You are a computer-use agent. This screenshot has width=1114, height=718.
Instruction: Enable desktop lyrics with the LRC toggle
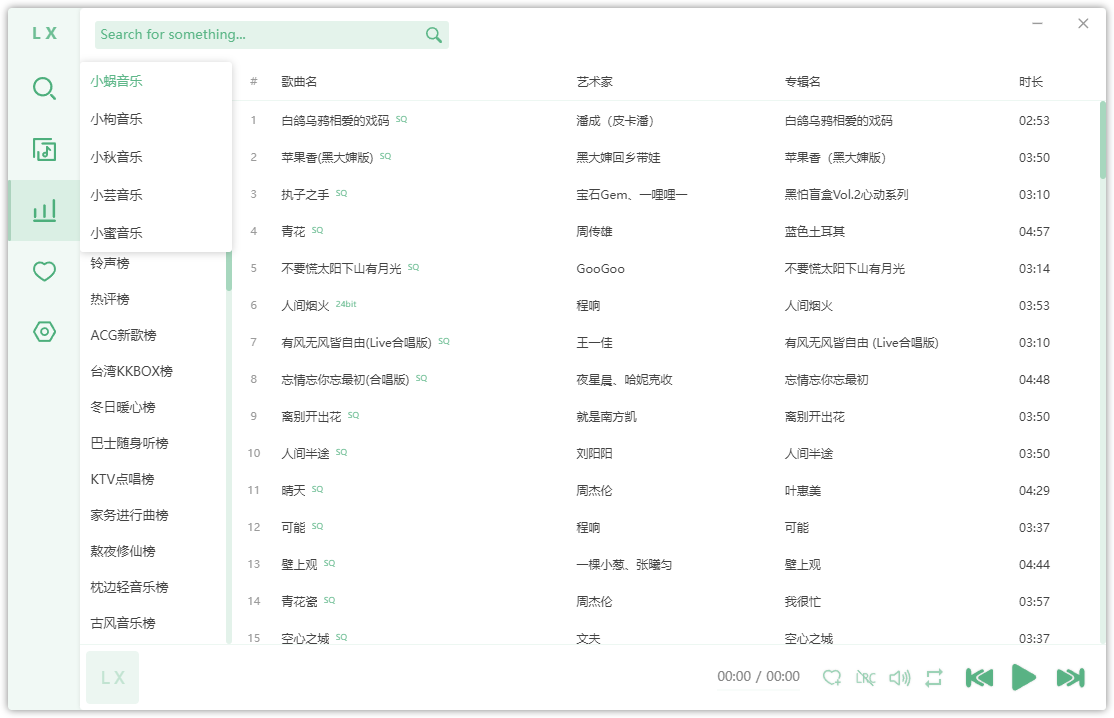(865, 677)
